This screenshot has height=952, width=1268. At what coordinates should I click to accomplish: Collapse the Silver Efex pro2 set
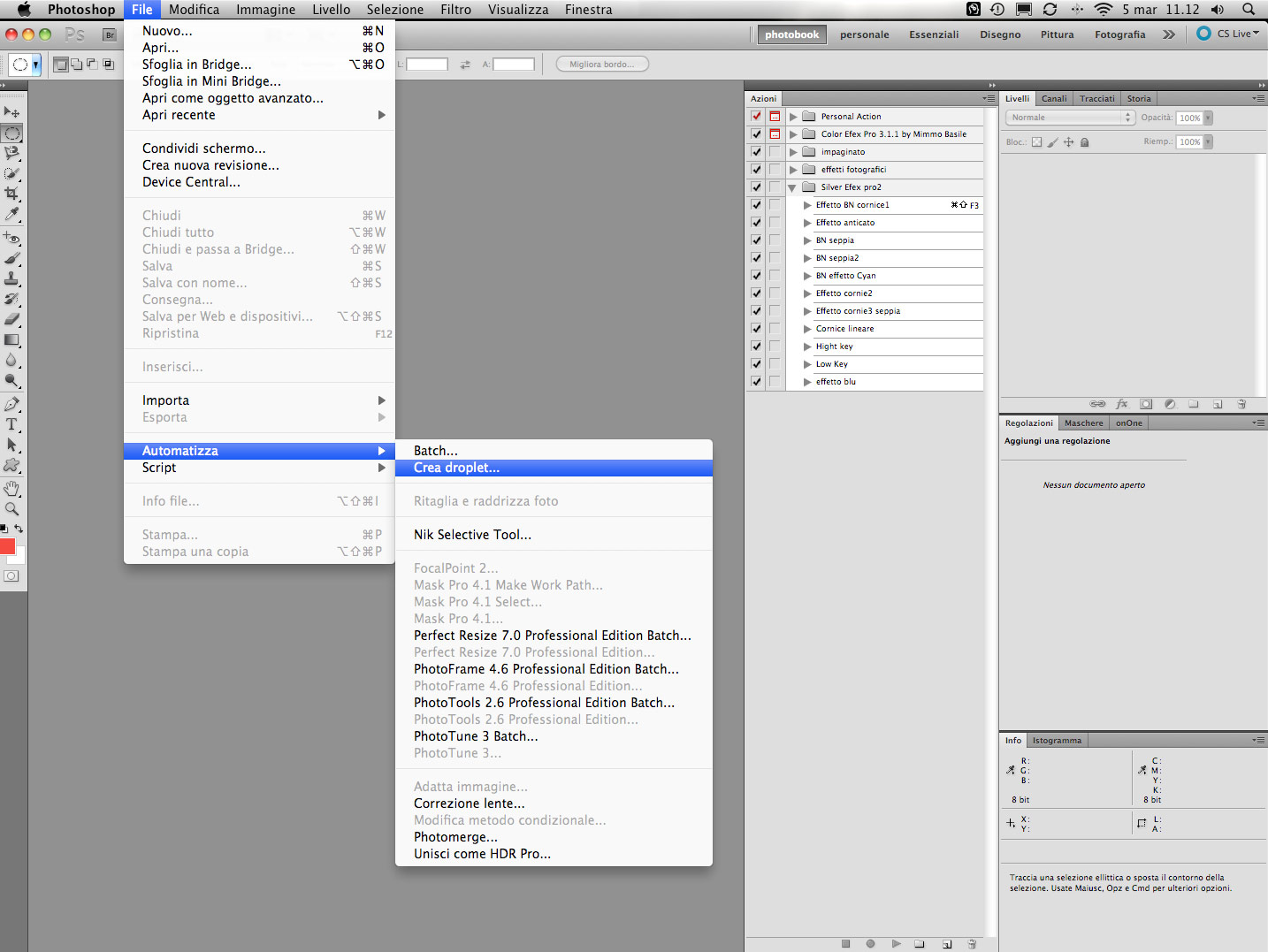(x=792, y=187)
